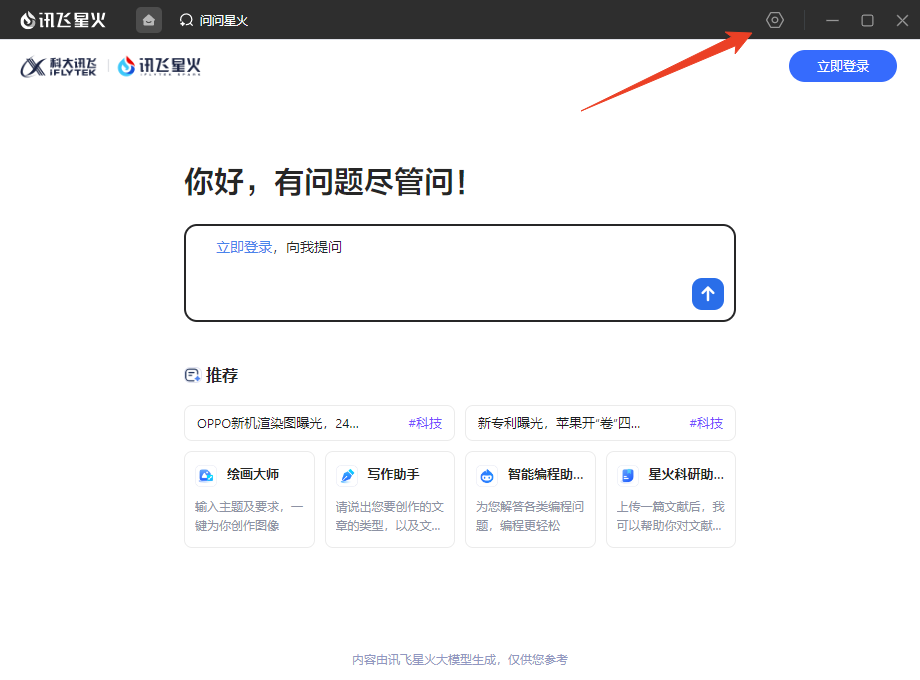The width and height of the screenshot is (920, 680).
Task: Click inside the question input field
Action: (x=459, y=273)
